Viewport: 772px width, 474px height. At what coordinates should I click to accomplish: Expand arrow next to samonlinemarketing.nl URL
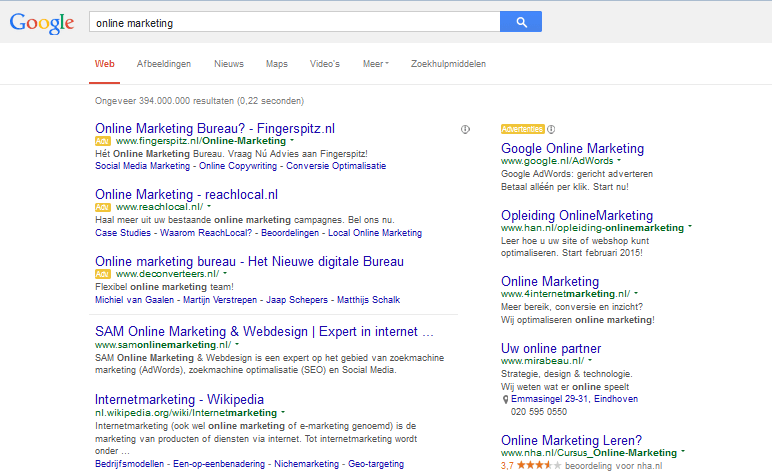click(237, 345)
